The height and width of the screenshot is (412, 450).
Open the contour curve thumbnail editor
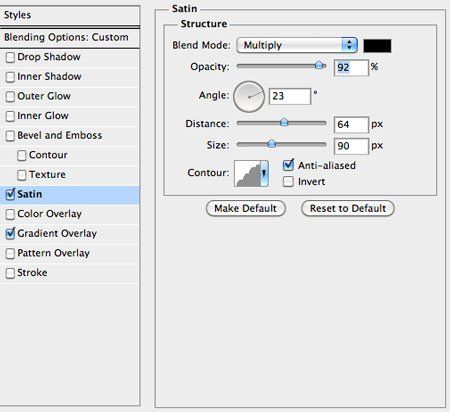tap(247, 173)
